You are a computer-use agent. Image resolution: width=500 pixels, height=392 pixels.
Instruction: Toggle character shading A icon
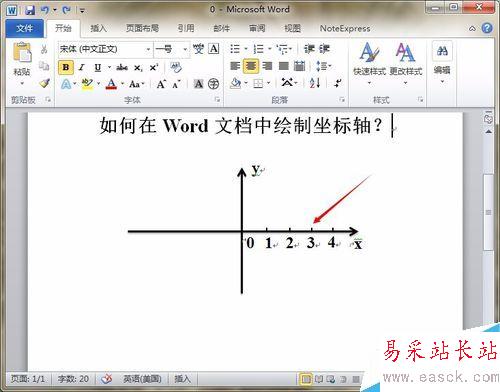pos(198,84)
